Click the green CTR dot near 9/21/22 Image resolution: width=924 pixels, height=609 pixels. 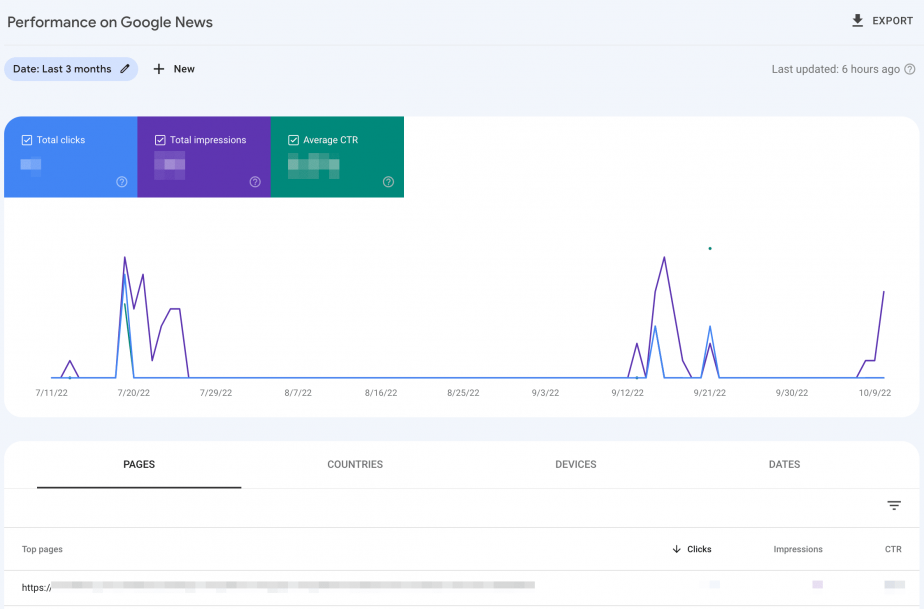tap(710, 248)
